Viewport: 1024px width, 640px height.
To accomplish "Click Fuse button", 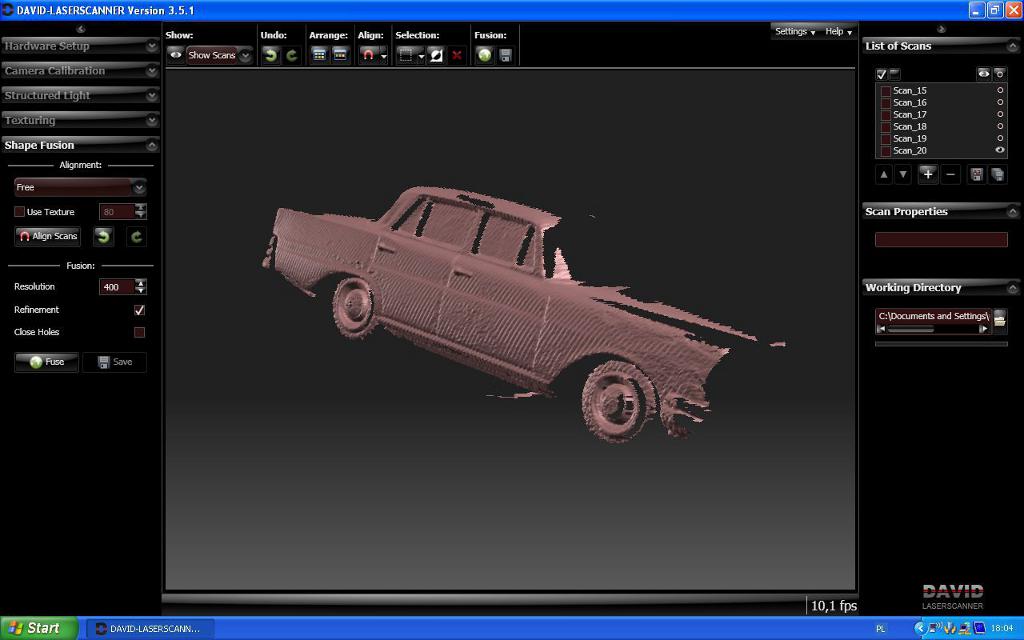I will [x=46, y=362].
